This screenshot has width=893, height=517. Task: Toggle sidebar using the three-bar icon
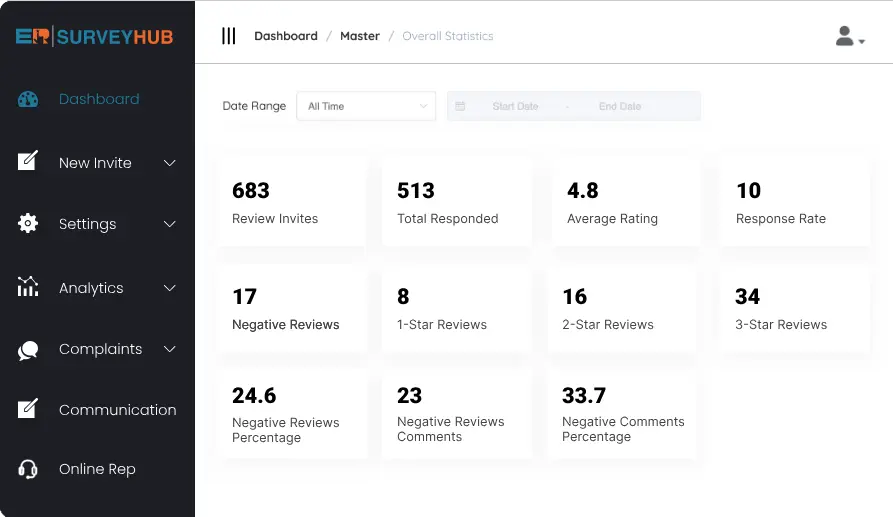(229, 36)
